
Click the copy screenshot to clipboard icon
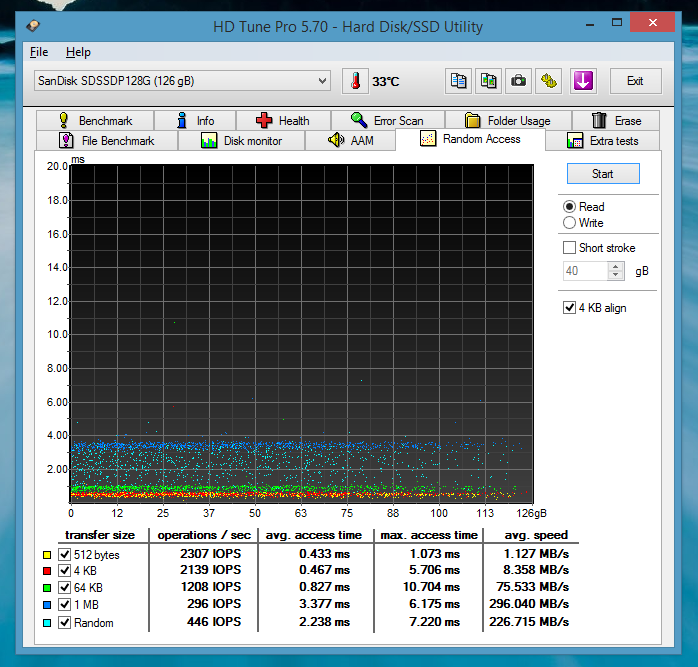pos(488,81)
